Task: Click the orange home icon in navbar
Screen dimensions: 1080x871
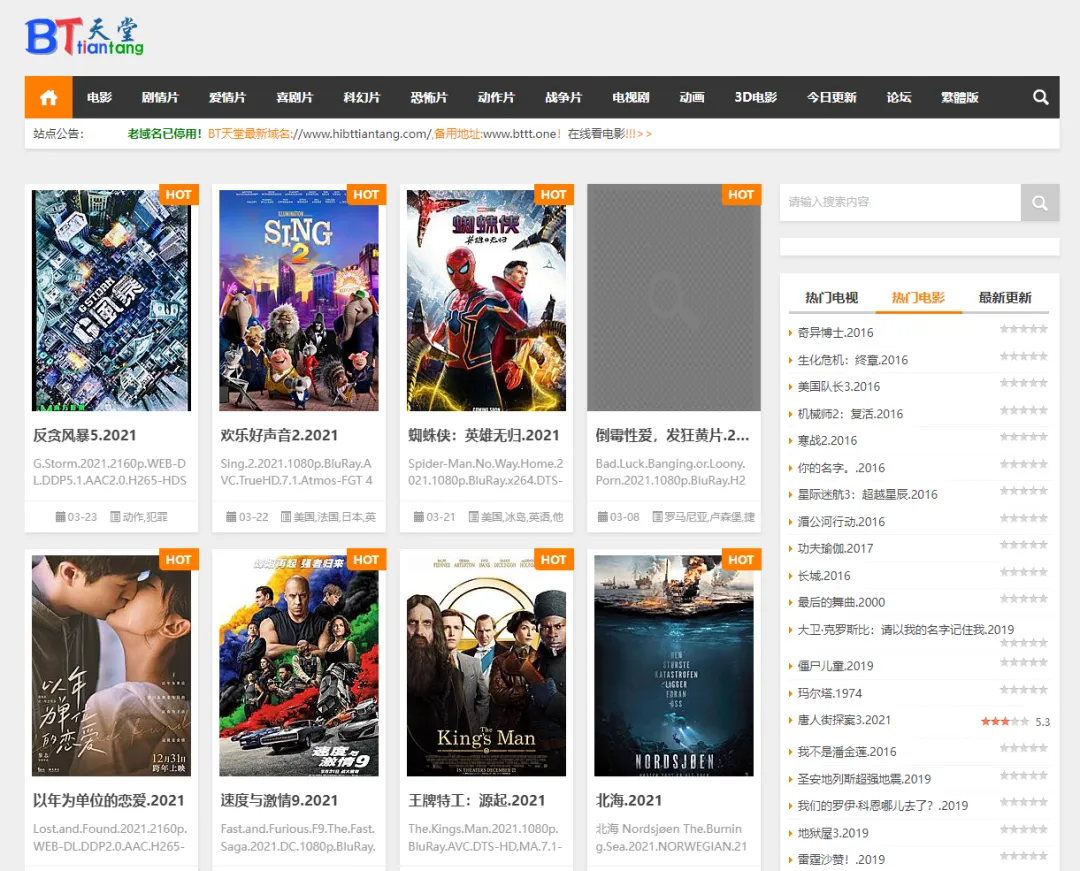Action: pos(48,97)
